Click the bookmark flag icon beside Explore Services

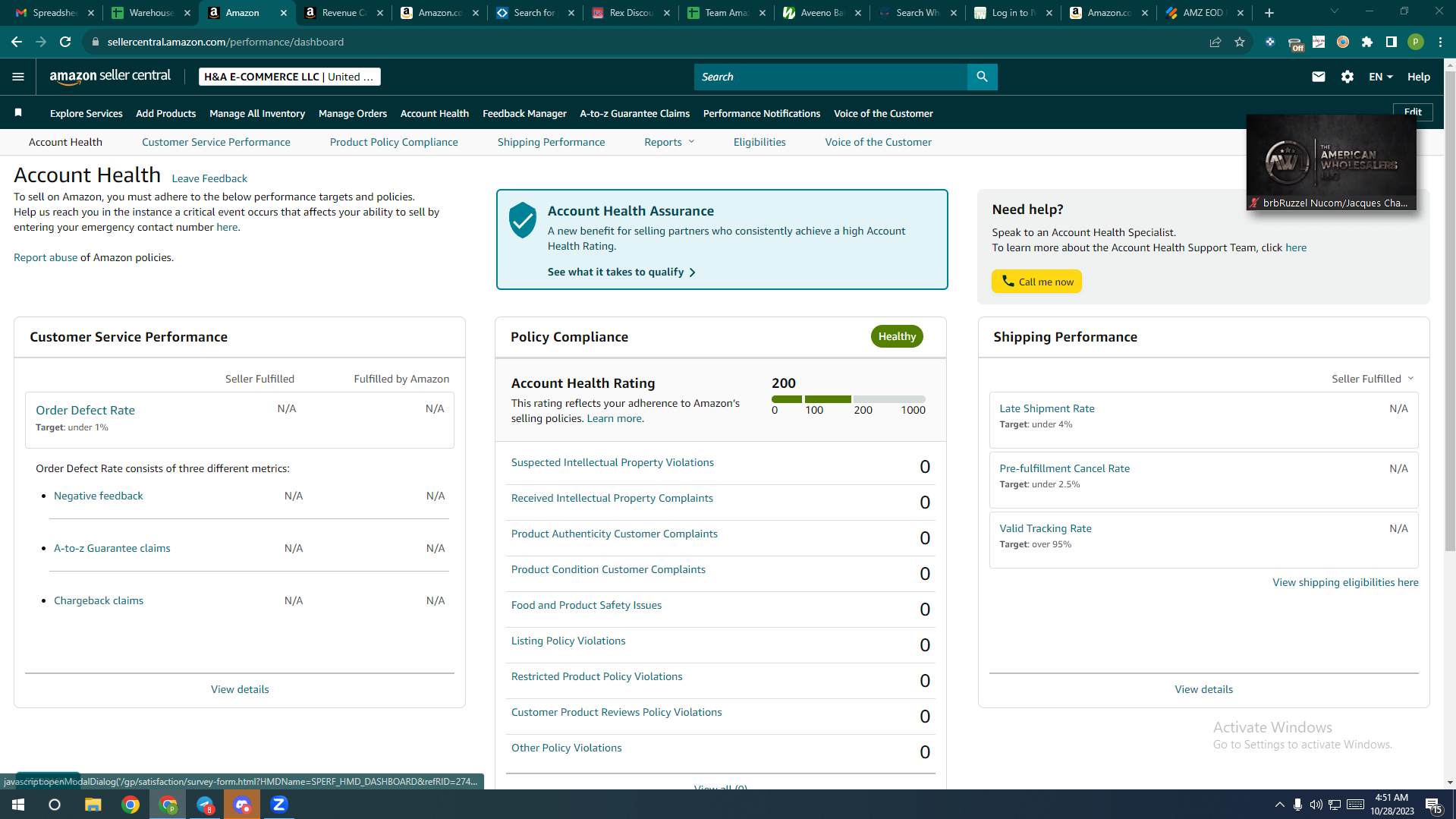18,113
